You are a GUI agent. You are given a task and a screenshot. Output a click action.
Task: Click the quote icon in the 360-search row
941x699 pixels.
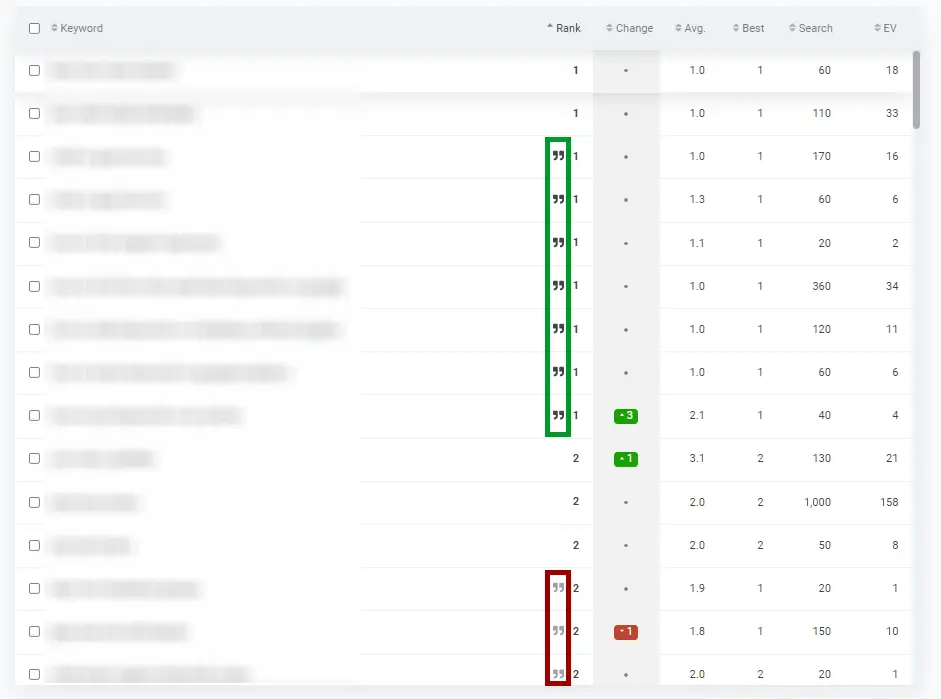pos(558,286)
